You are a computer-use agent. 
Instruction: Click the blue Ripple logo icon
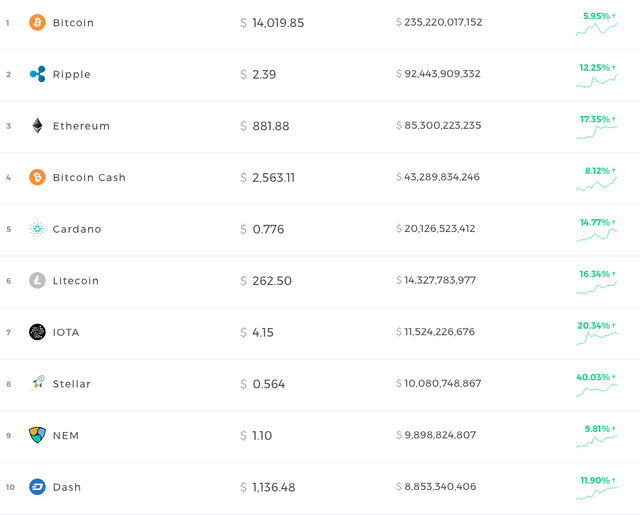[37, 74]
